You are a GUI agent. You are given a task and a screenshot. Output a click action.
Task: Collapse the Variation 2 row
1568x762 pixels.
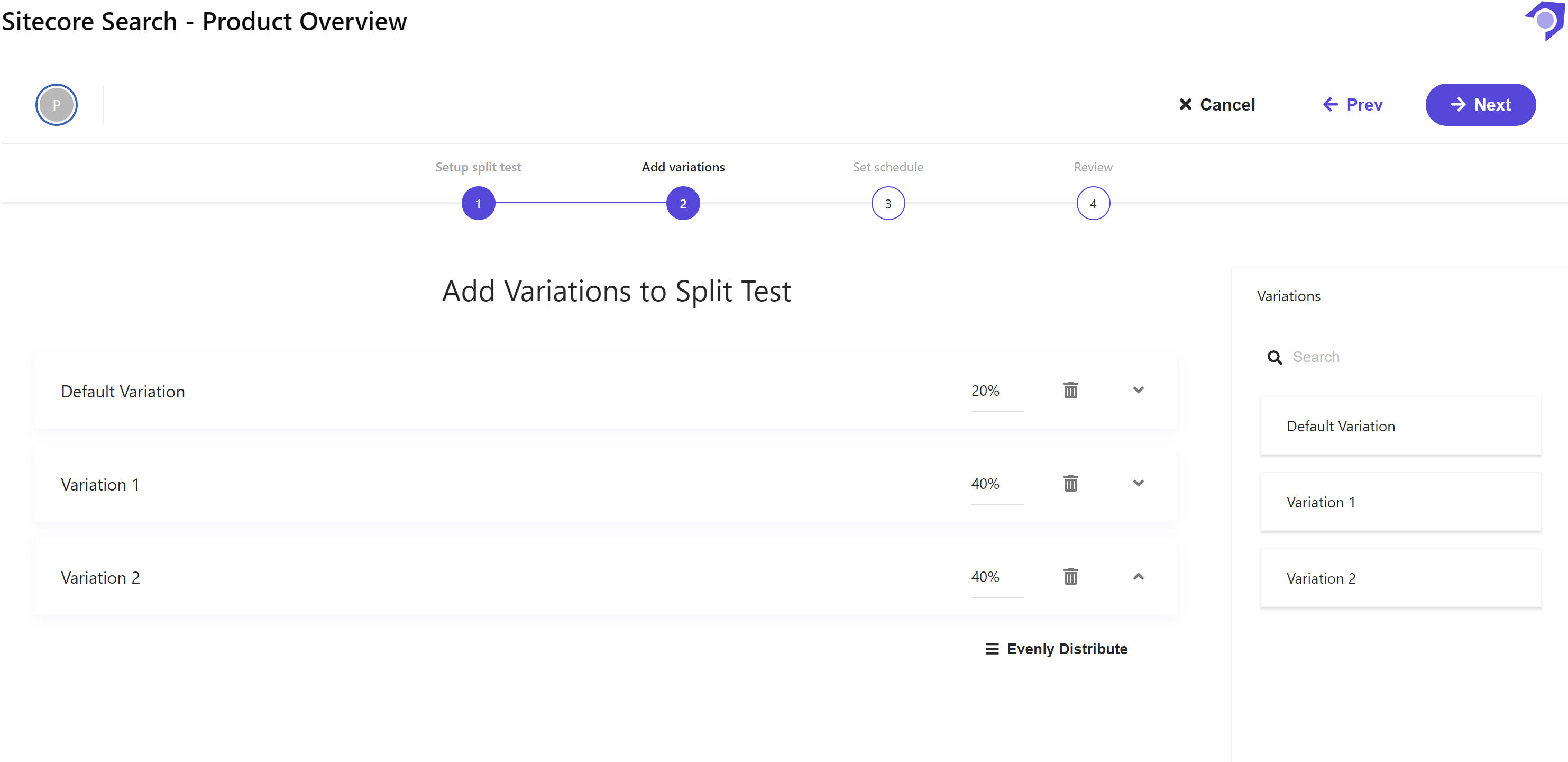click(x=1138, y=576)
